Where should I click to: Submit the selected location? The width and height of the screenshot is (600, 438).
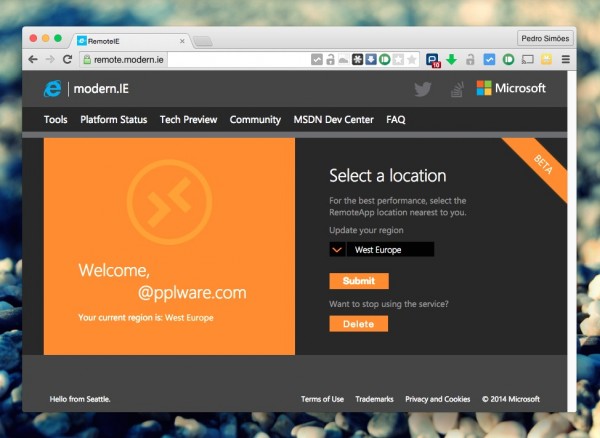coord(359,281)
